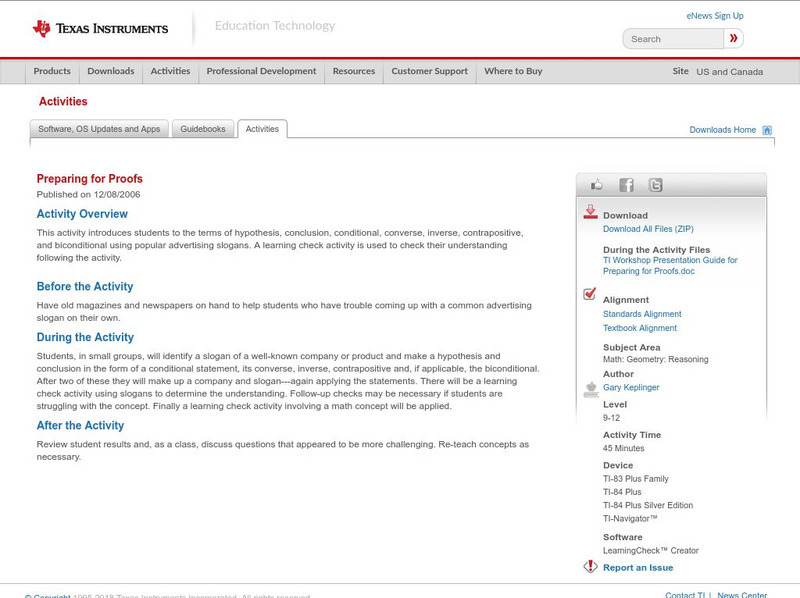This screenshot has width=800, height=598.
Task: Open Where to Buy menu
Action: tap(513, 71)
